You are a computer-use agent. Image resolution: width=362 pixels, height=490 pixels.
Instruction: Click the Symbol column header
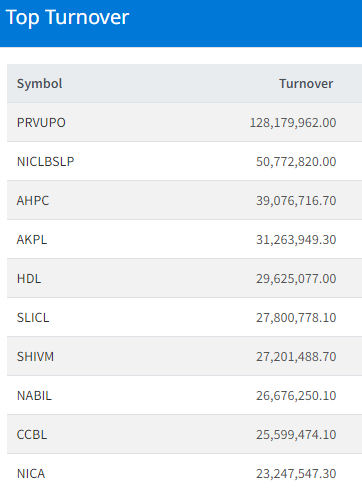(x=40, y=84)
